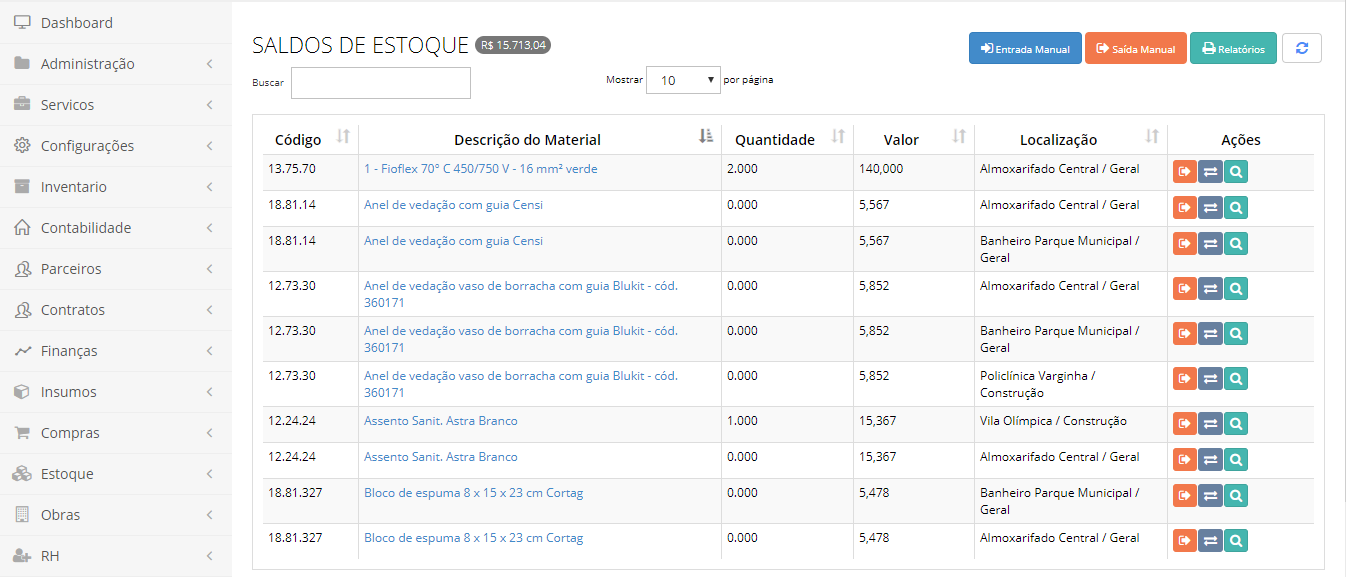Click the transfer icon in Policlínica Varginha row

point(1210,379)
